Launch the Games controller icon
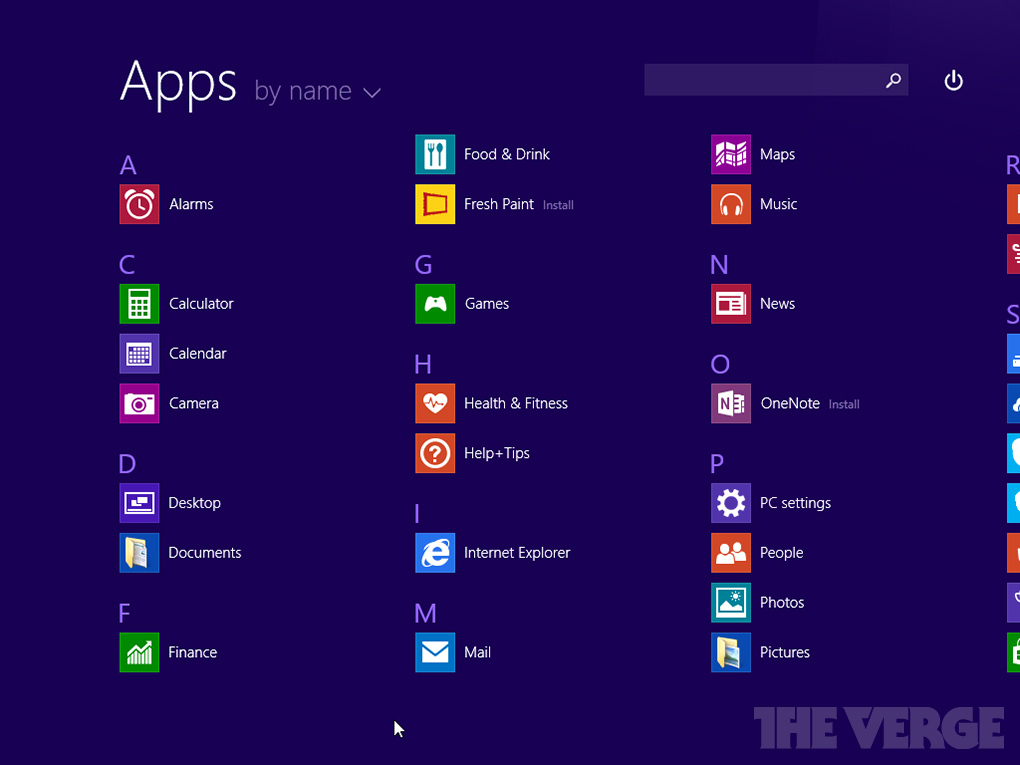Screen dimensions: 1020x765 [435, 304]
